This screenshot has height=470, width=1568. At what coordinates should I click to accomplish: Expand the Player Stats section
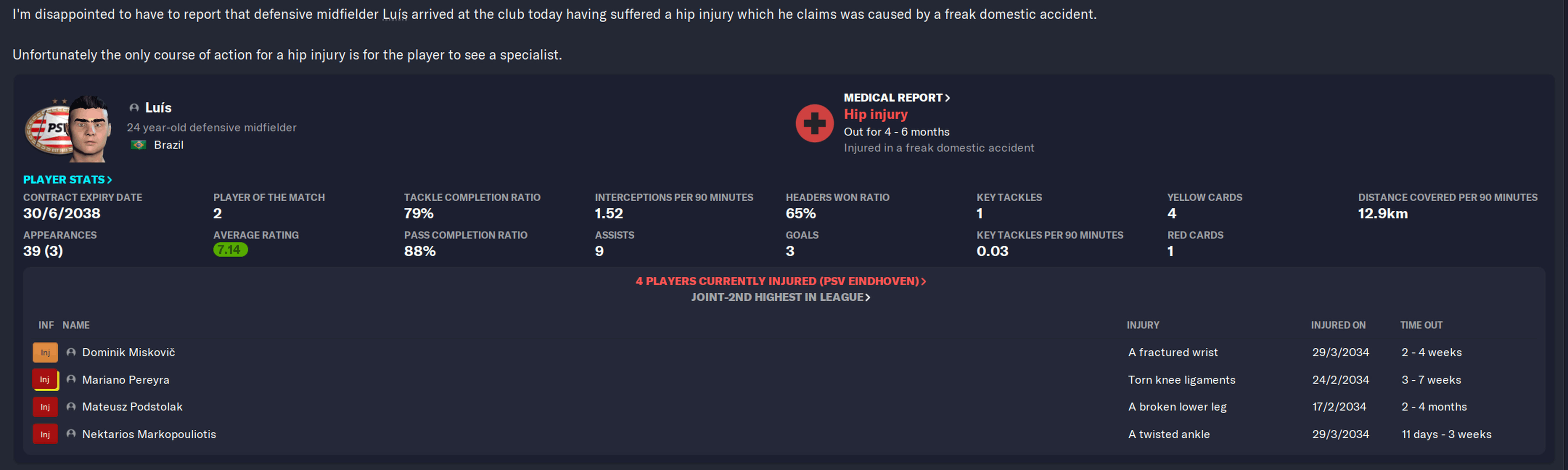coord(67,180)
